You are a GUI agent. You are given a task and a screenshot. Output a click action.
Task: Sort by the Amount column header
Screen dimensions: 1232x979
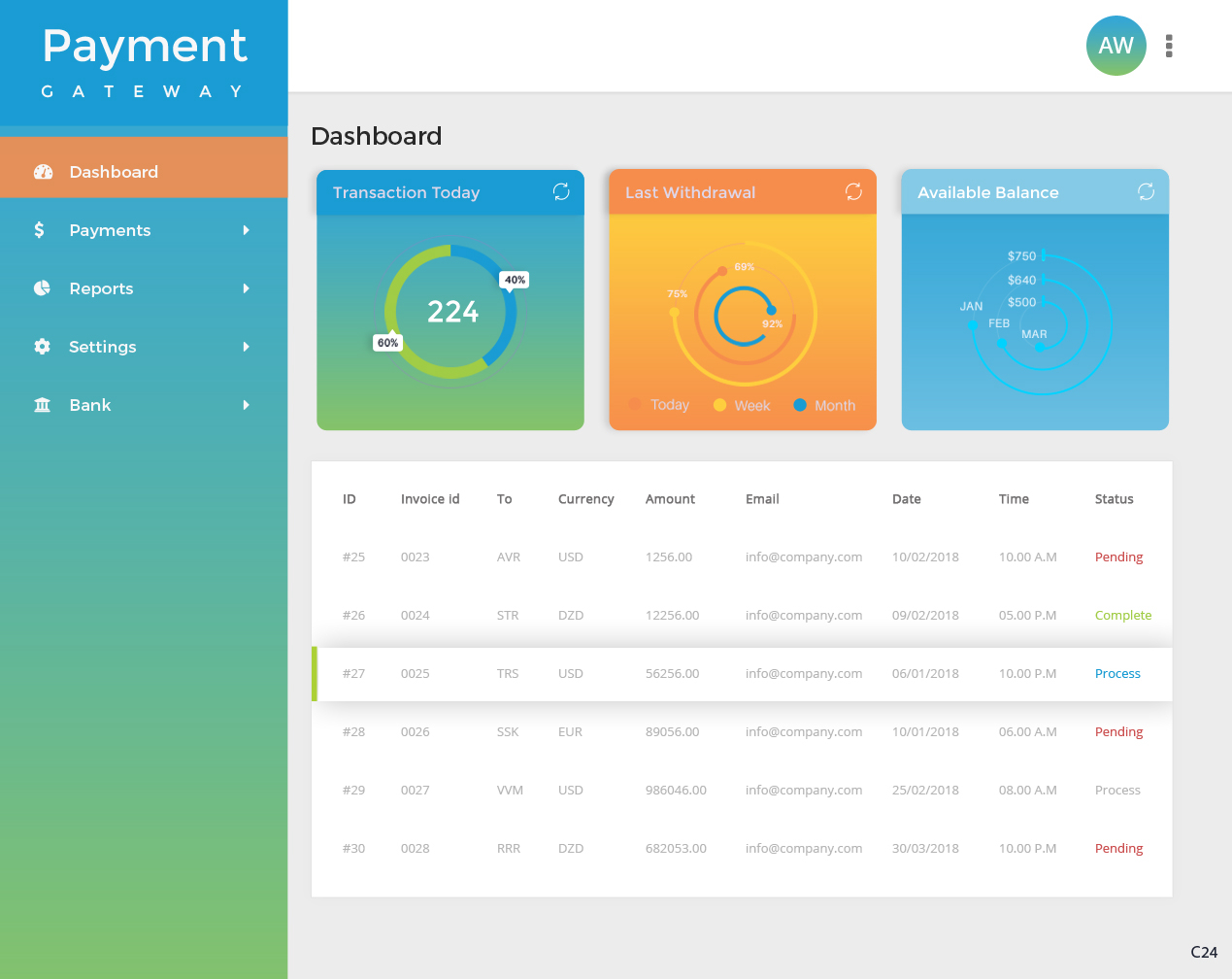click(670, 499)
